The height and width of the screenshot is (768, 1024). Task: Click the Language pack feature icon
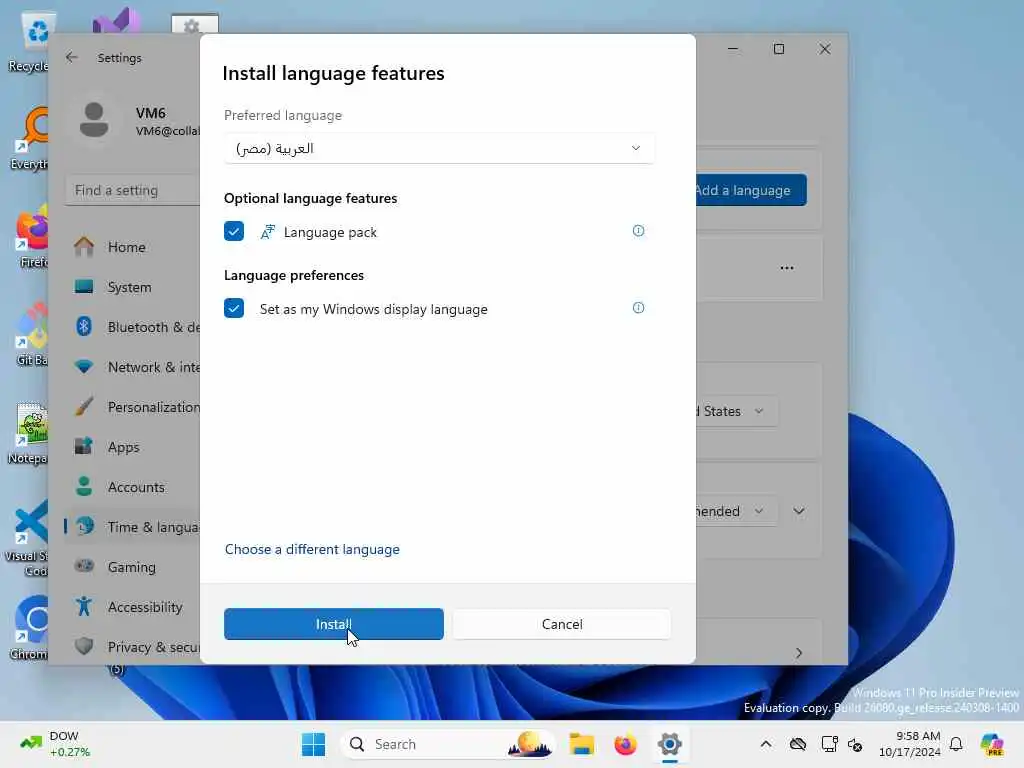click(x=268, y=232)
